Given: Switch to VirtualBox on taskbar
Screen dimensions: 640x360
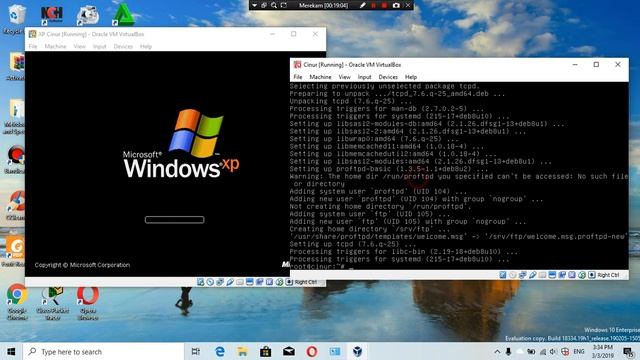Looking at the screenshot, I should (358, 351).
